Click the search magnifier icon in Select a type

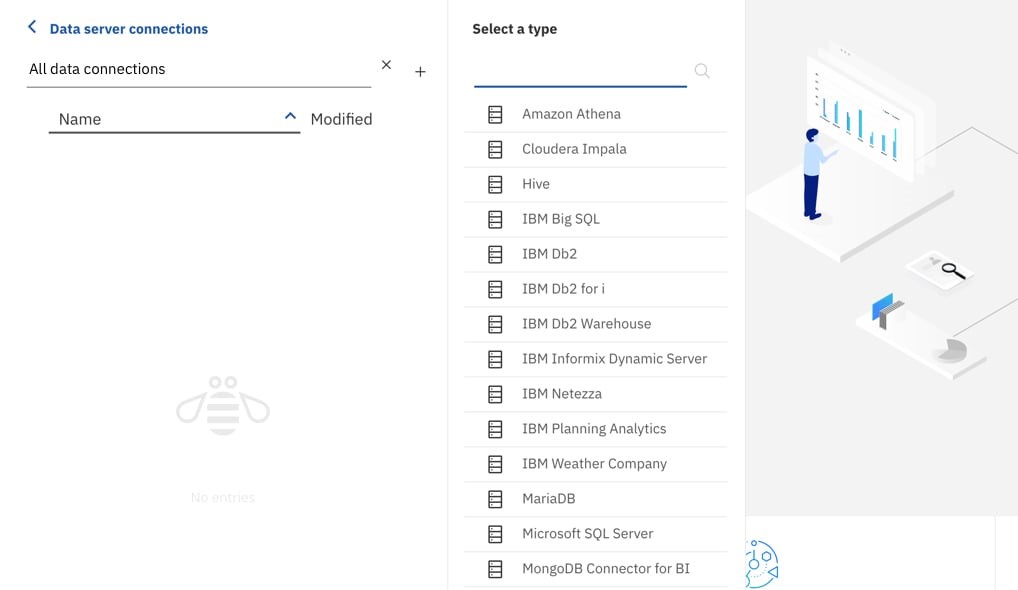pyautogui.click(x=702, y=71)
